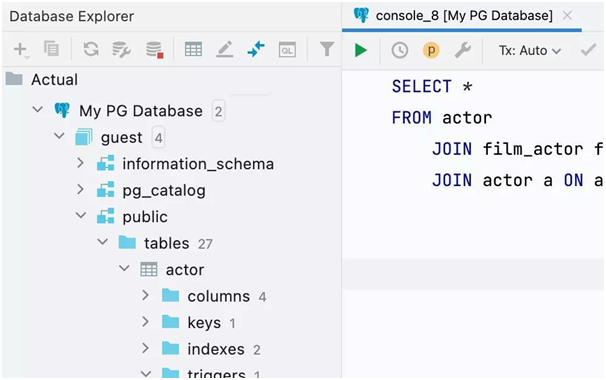Click the Commit checkmark icon
Viewport: 606px width, 380px height.
(x=588, y=50)
